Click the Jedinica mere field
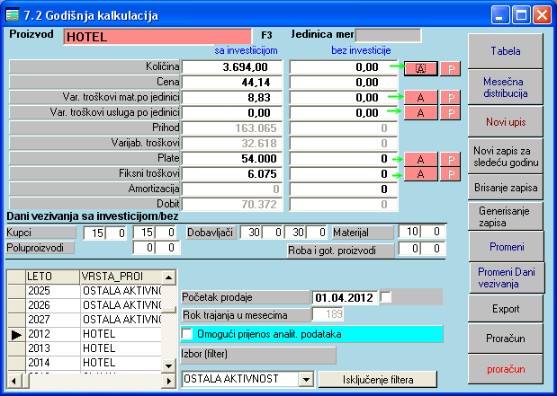The width and height of the screenshot is (557, 396). pyautogui.click(x=388, y=35)
